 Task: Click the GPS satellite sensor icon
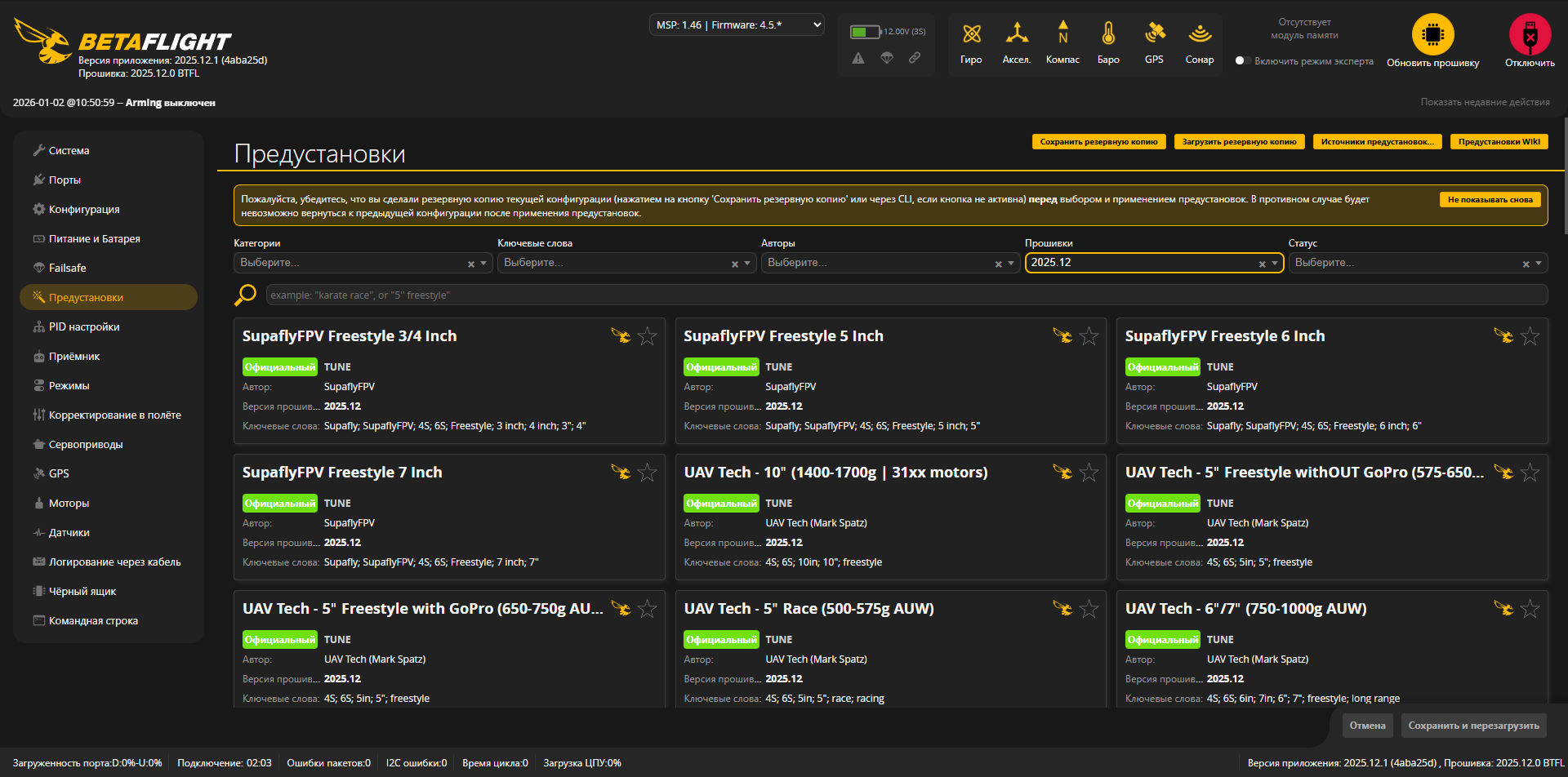pos(1154,33)
